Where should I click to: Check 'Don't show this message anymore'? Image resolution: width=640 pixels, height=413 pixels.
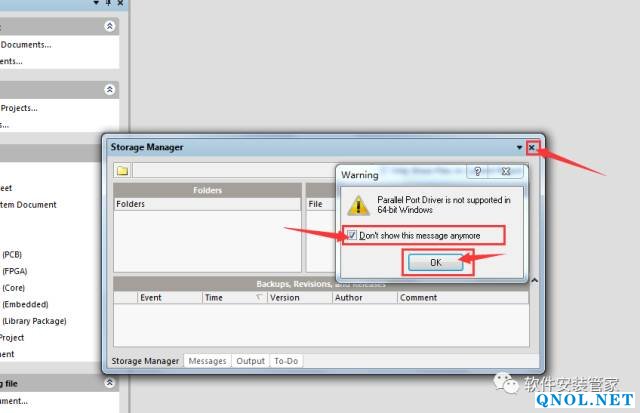coord(351,235)
